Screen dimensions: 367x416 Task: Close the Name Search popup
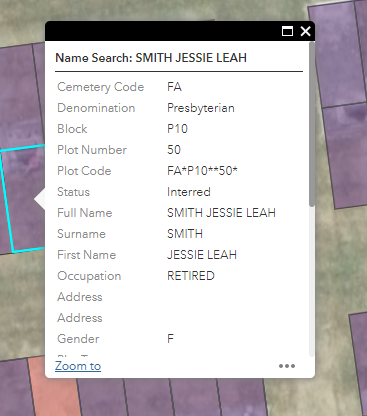[305, 31]
